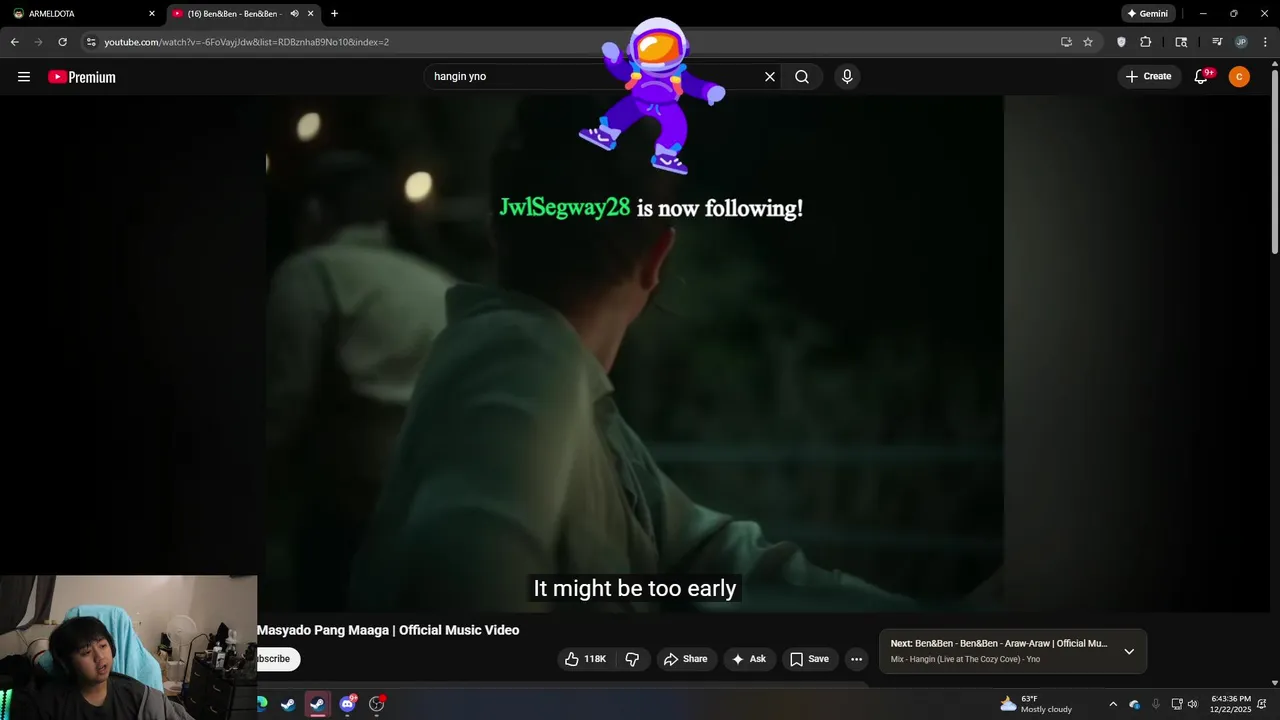View site information icon in address bar
Viewport: 1280px width, 720px height.
click(91, 42)
